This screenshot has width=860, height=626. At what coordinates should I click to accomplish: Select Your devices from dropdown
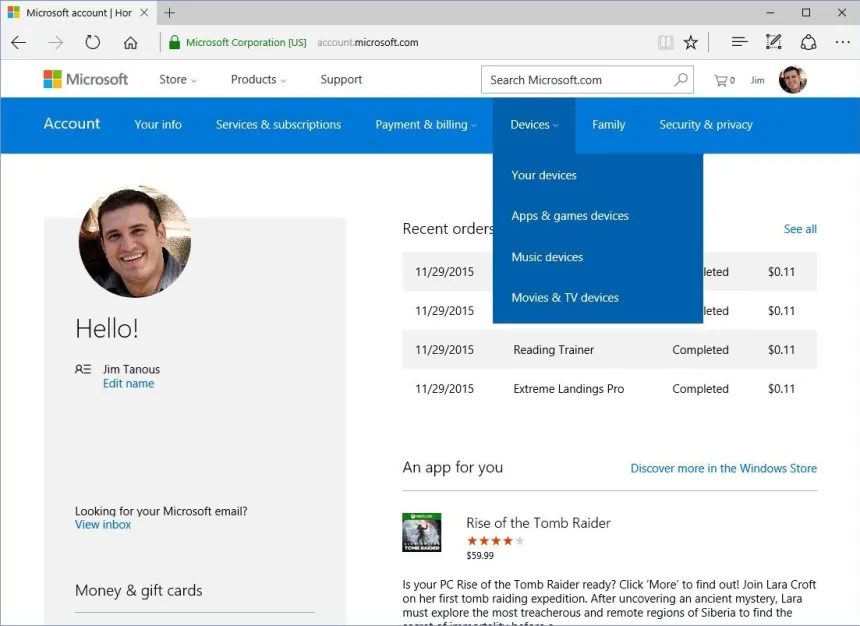544,175
